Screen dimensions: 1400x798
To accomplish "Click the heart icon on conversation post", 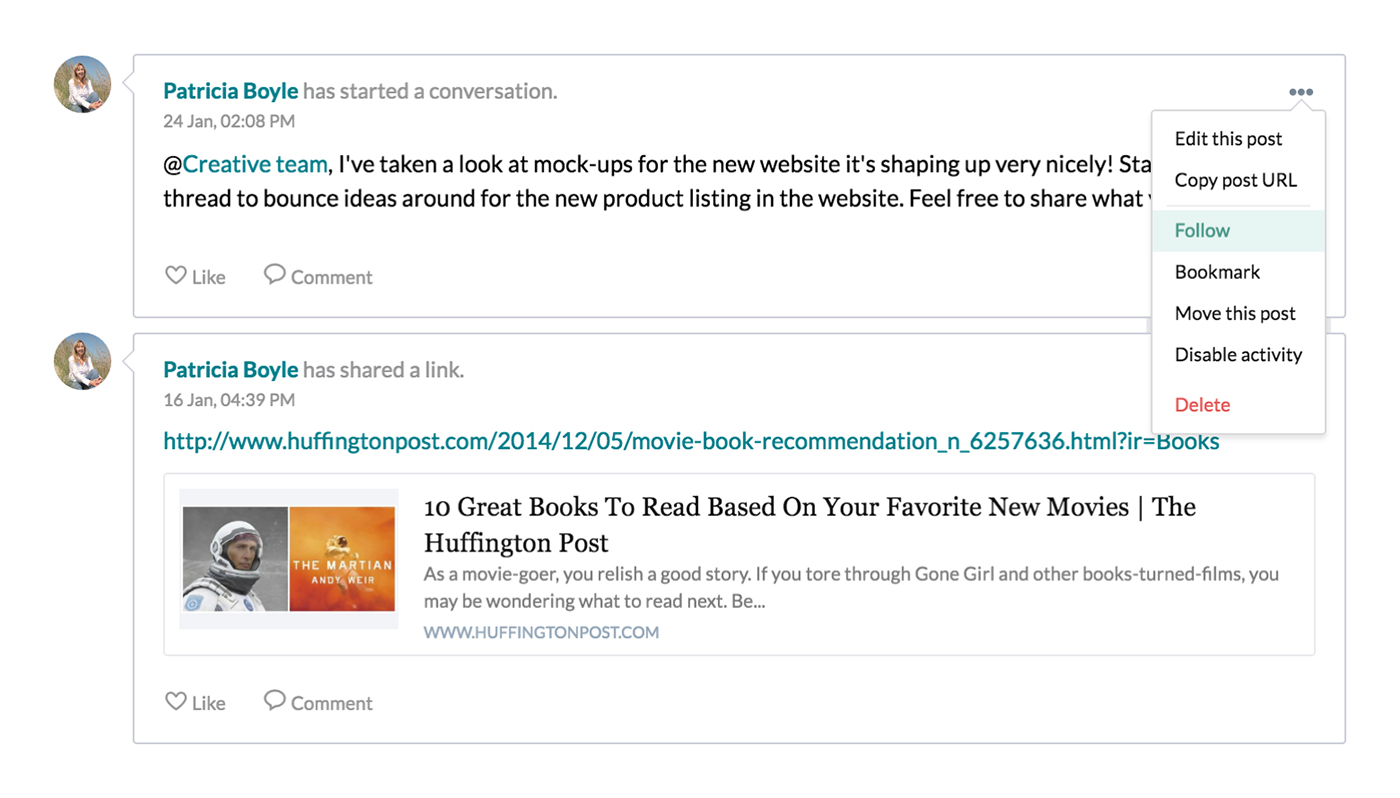I will click(x=176, y=275).
